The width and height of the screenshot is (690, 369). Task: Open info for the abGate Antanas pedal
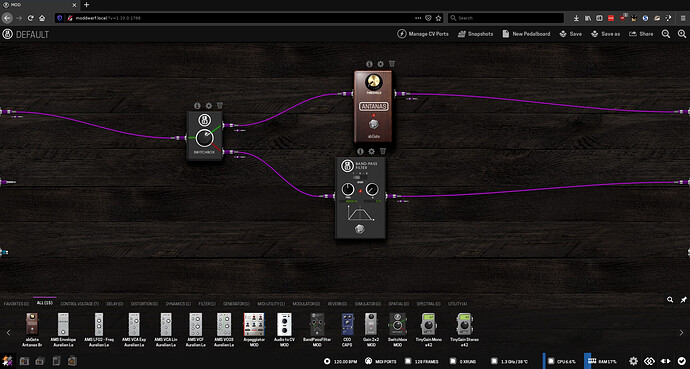[x=369, y=64]
